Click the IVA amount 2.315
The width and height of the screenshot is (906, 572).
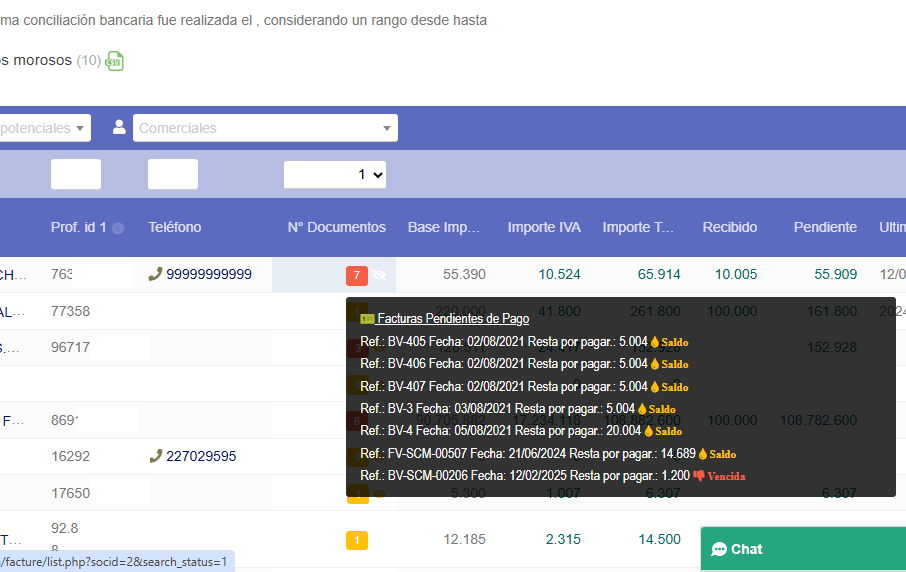pos(563,540)
